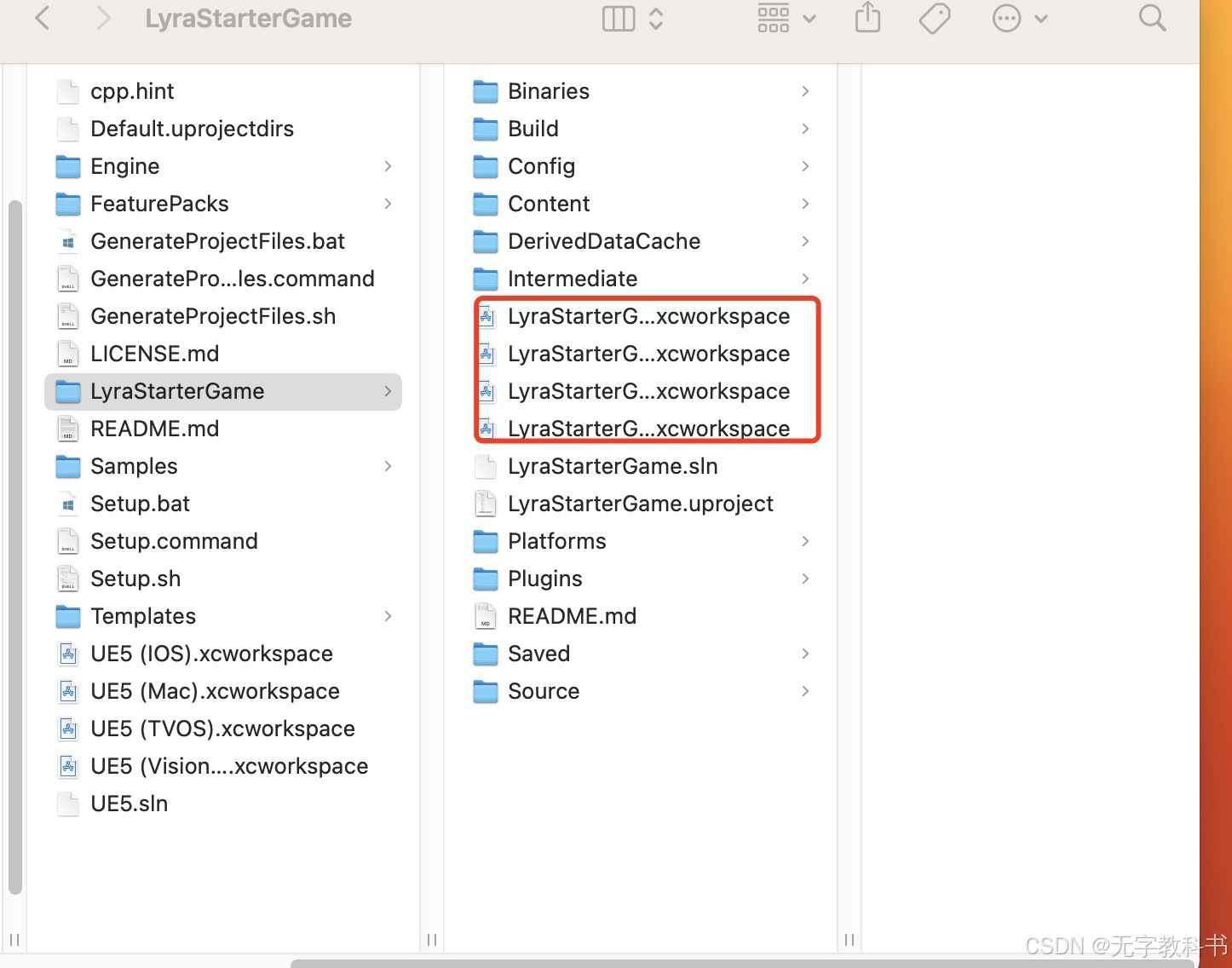Click chevron beside LyraStarterGame folder

[388, 391]
